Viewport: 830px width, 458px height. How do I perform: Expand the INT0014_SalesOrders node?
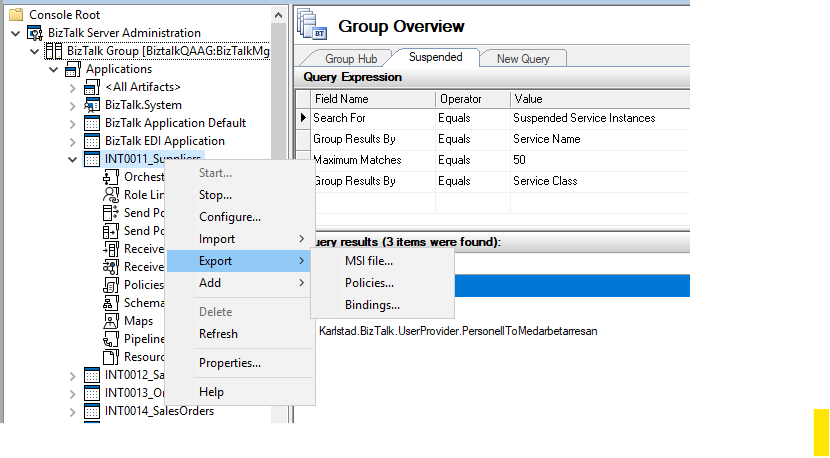[x=73, y=412]
